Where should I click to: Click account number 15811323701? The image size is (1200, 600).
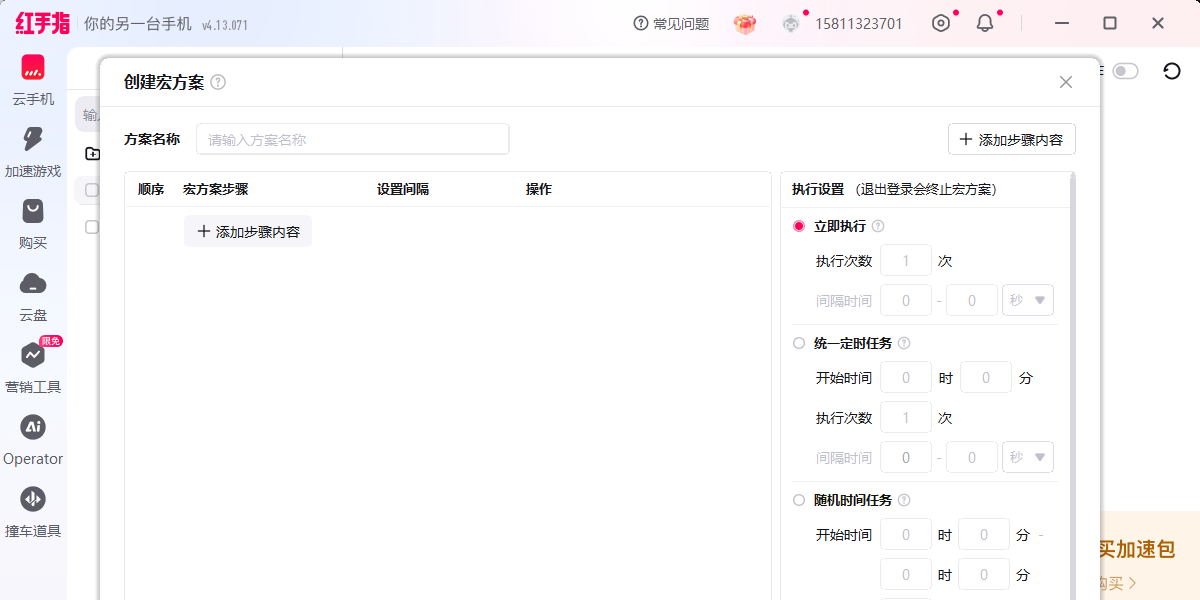coord(859,24)
